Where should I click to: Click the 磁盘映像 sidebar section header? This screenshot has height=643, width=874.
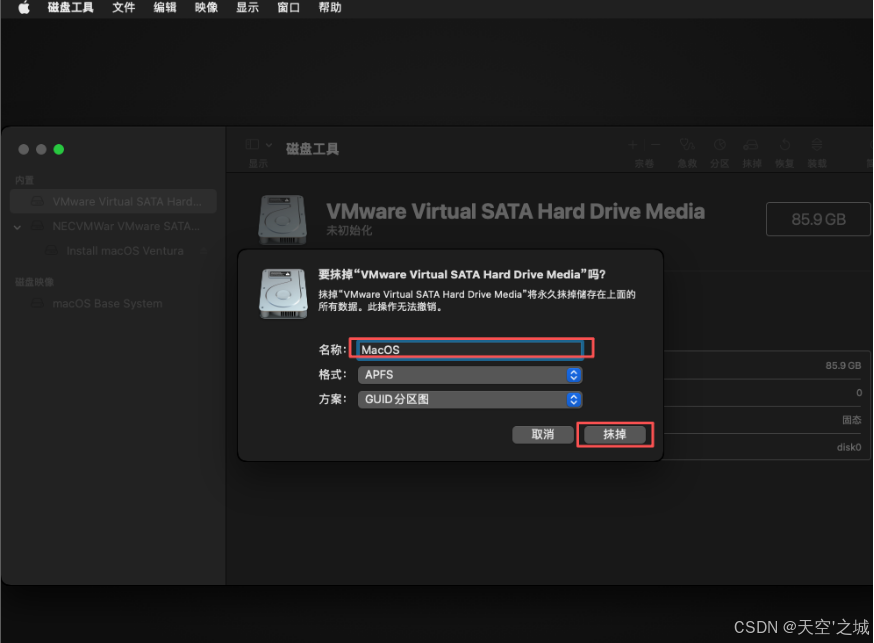(x=35, y=282)
